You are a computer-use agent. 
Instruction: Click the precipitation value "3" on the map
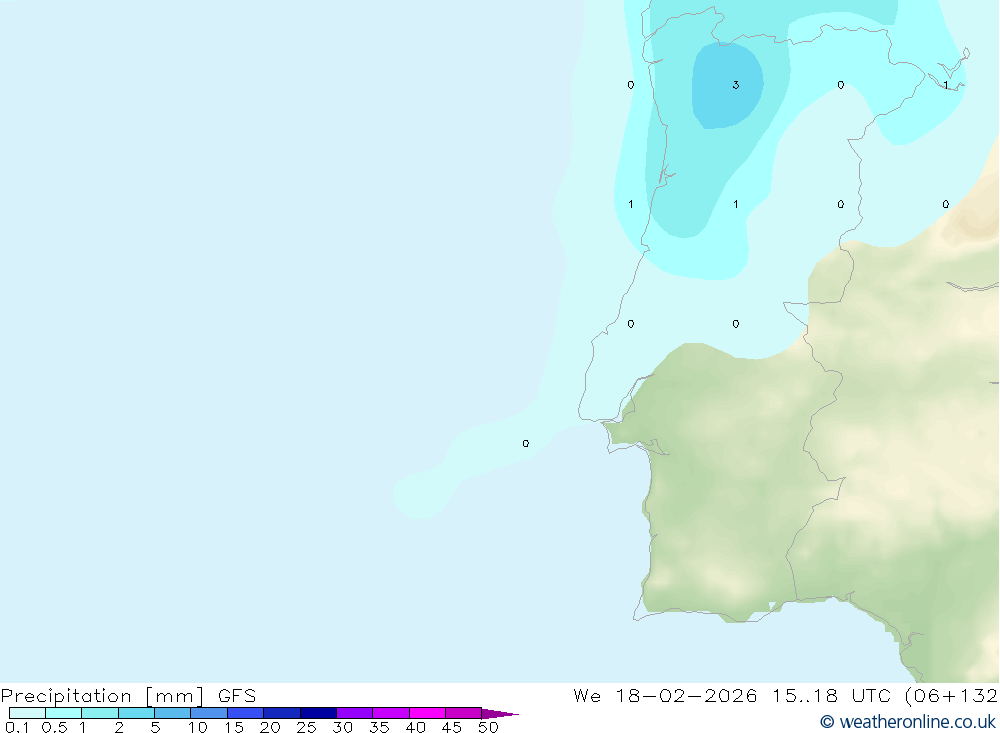(735, 85)
